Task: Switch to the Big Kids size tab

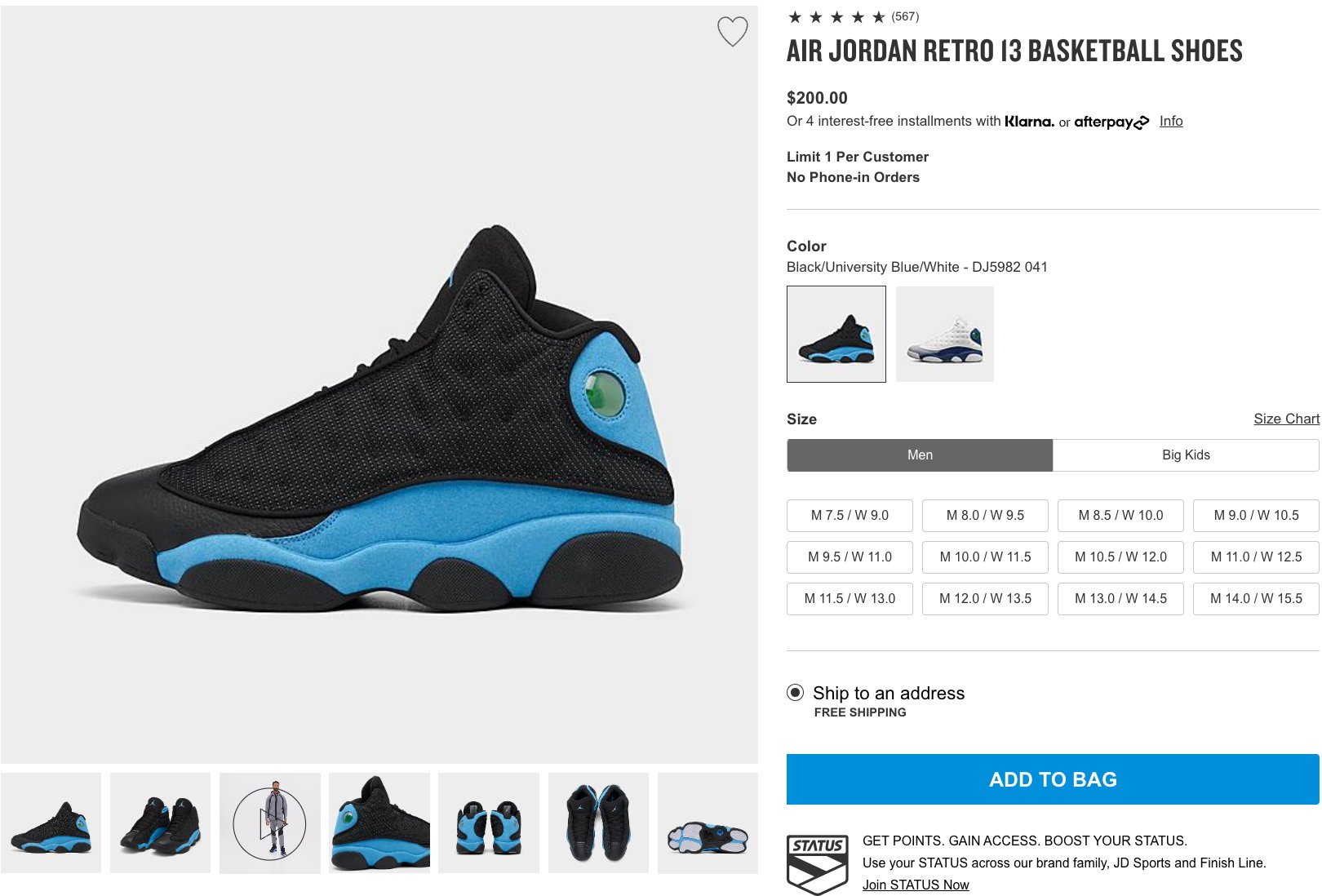Action: pyautogui.click(x=1186, y=455)
